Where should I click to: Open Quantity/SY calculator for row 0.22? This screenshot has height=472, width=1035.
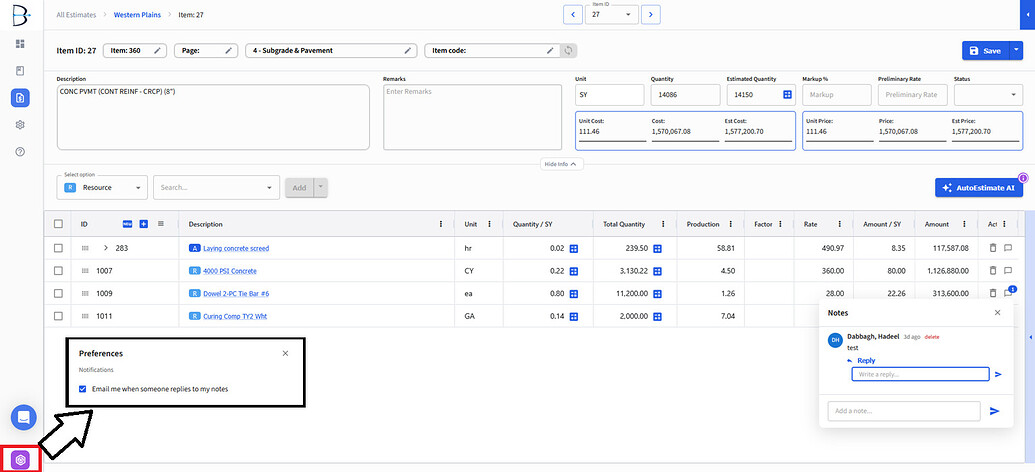(574, 271)
